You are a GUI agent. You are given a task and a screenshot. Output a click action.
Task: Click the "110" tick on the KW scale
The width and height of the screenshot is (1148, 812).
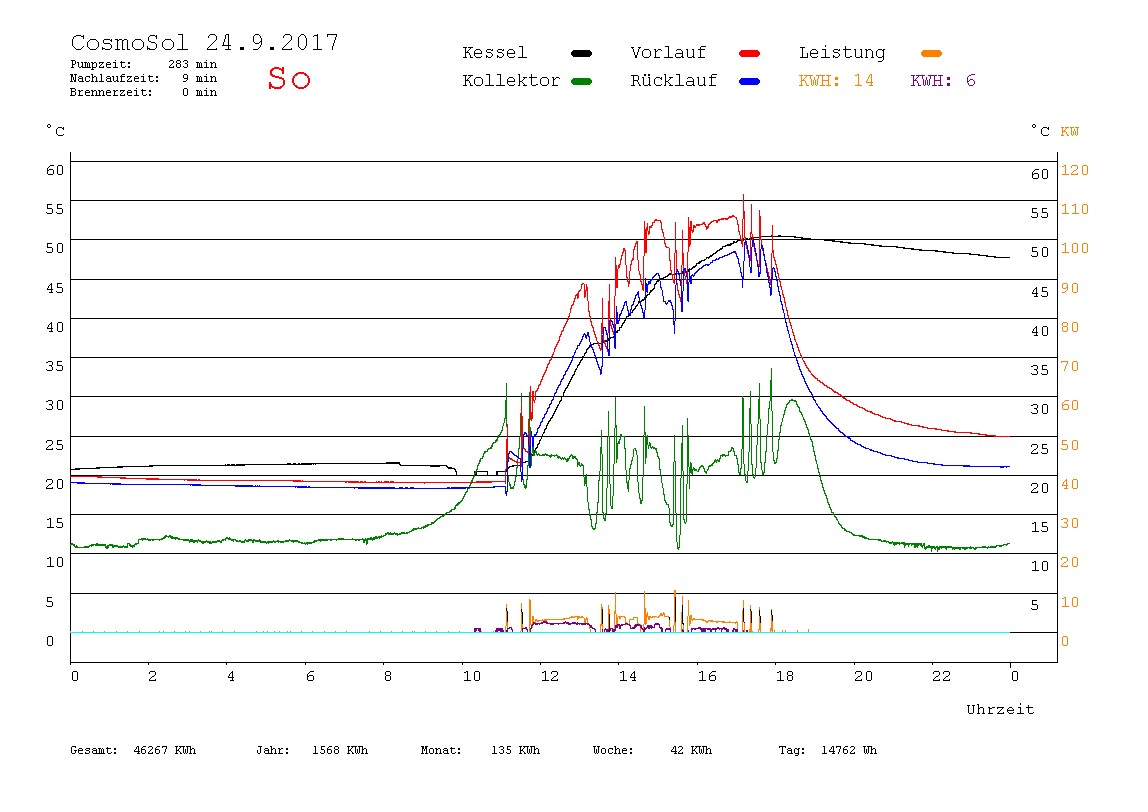pyautogui.click(x=1075, y=209)
